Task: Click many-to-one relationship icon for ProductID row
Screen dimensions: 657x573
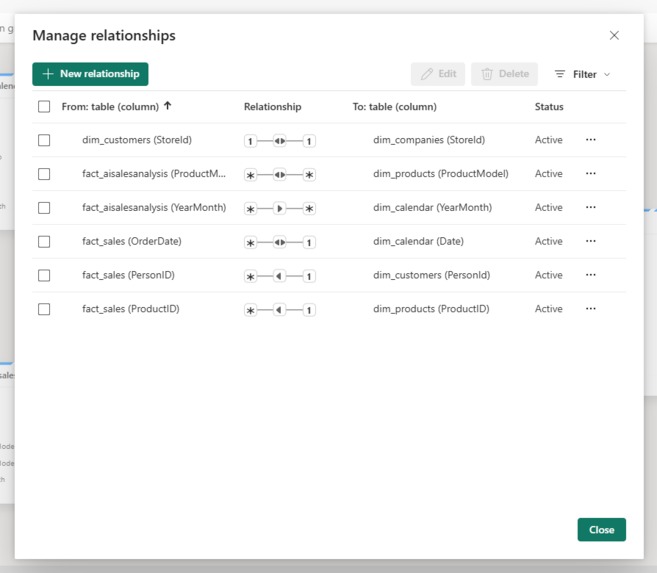Action: point(280,310)
